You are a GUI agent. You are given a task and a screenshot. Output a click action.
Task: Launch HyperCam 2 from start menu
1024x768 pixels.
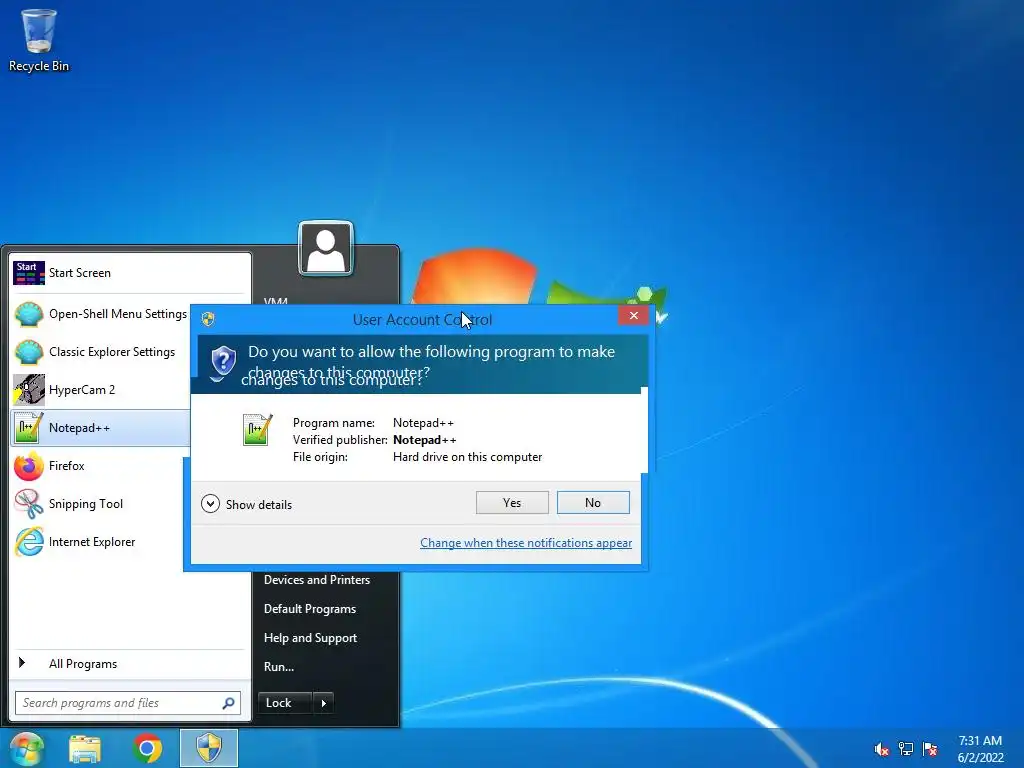(x=99, y=390)
